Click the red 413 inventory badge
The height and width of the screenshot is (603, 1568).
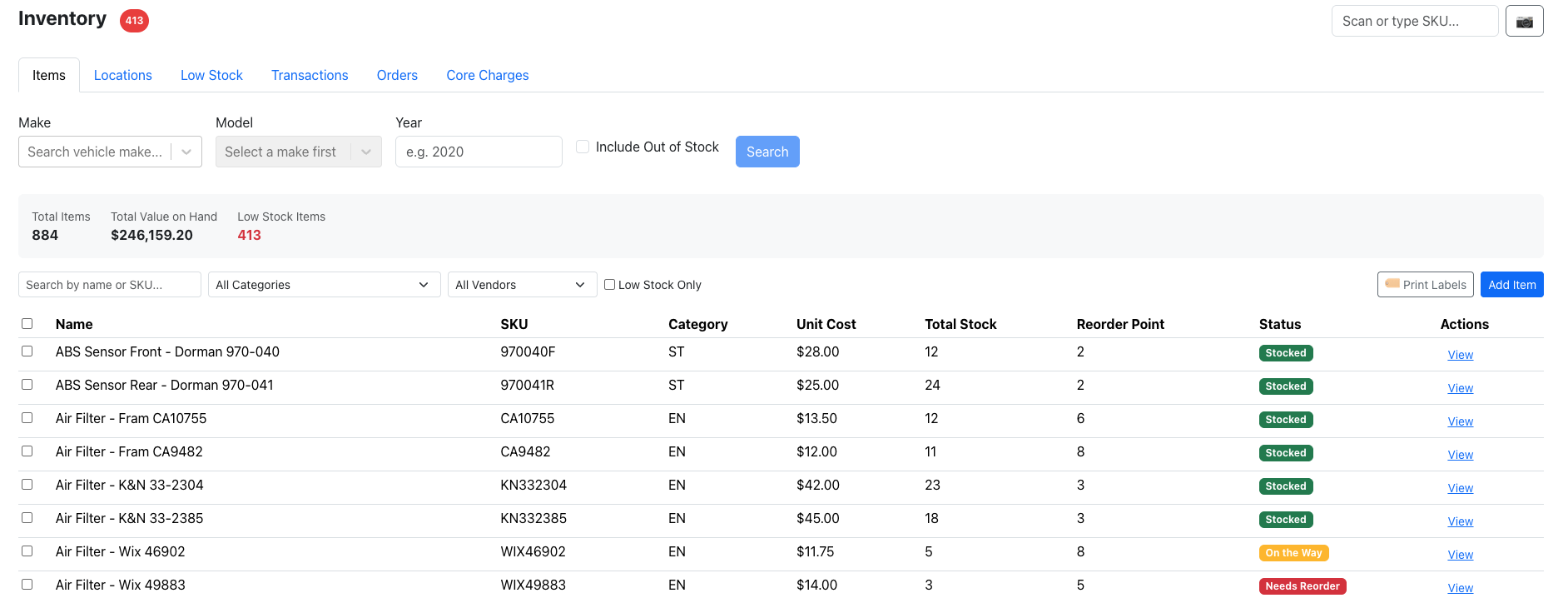click(x=134, y=21)
